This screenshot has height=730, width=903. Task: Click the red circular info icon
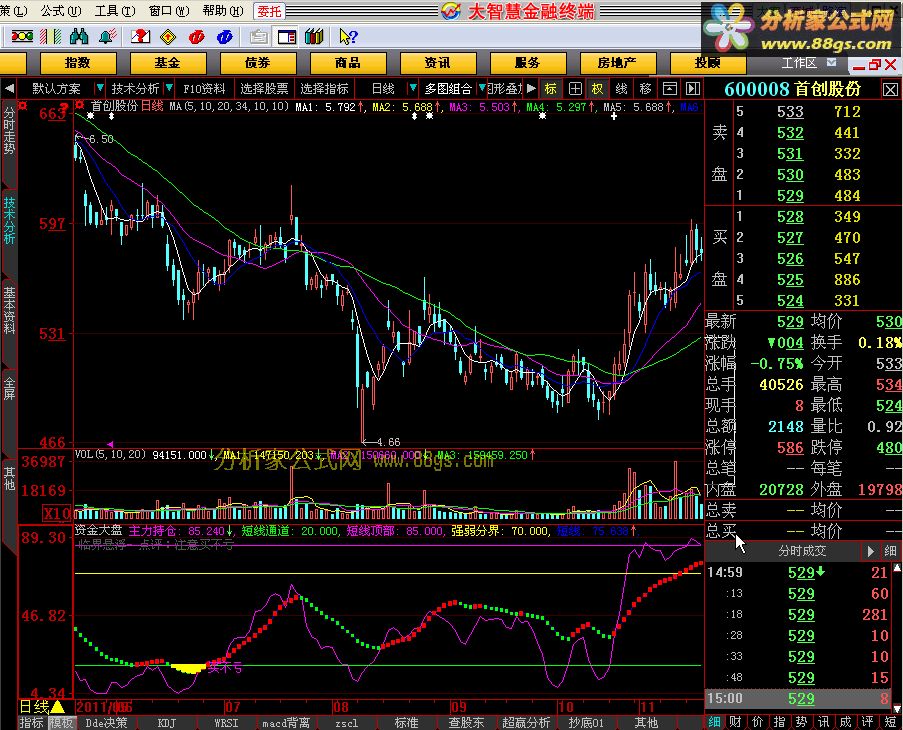click(x=196, y=37)
